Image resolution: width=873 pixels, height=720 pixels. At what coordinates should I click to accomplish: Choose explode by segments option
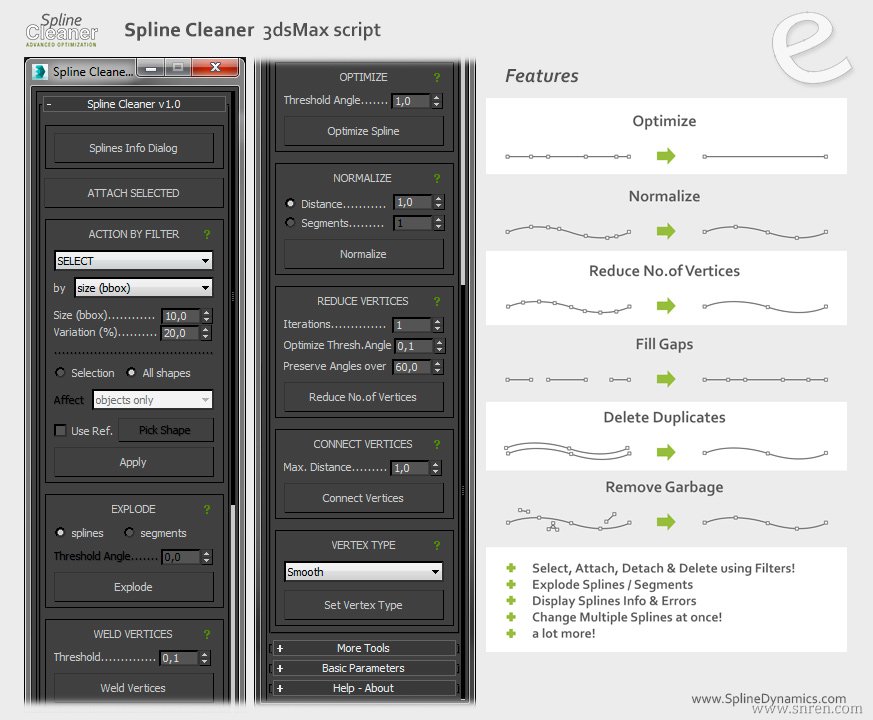coord(129,532)
